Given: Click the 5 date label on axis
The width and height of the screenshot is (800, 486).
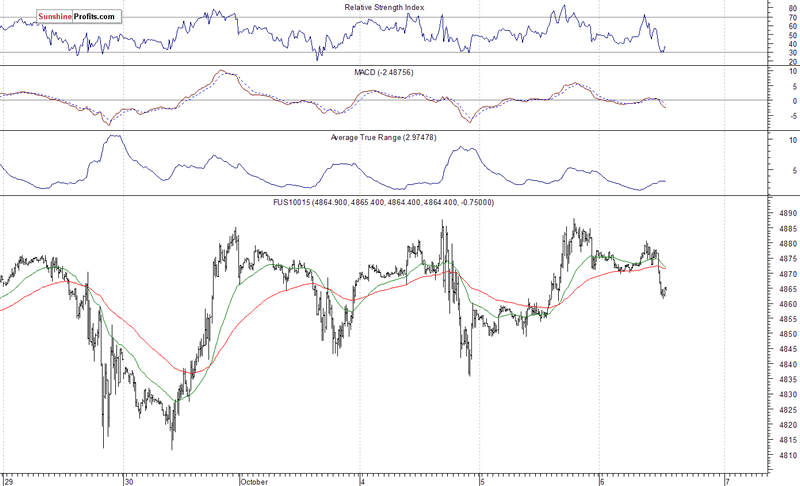Looking at the screenshot, I should tap(481, 481).
